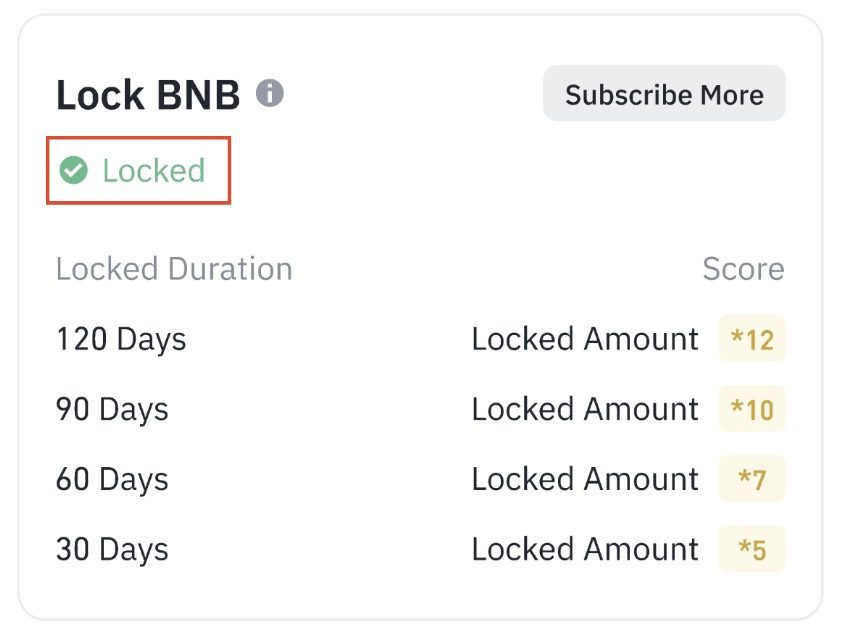Click the green checkmark icon beside Locked
Image resolution: width=848 pixels, height=634 pixels.
point(74,170)
